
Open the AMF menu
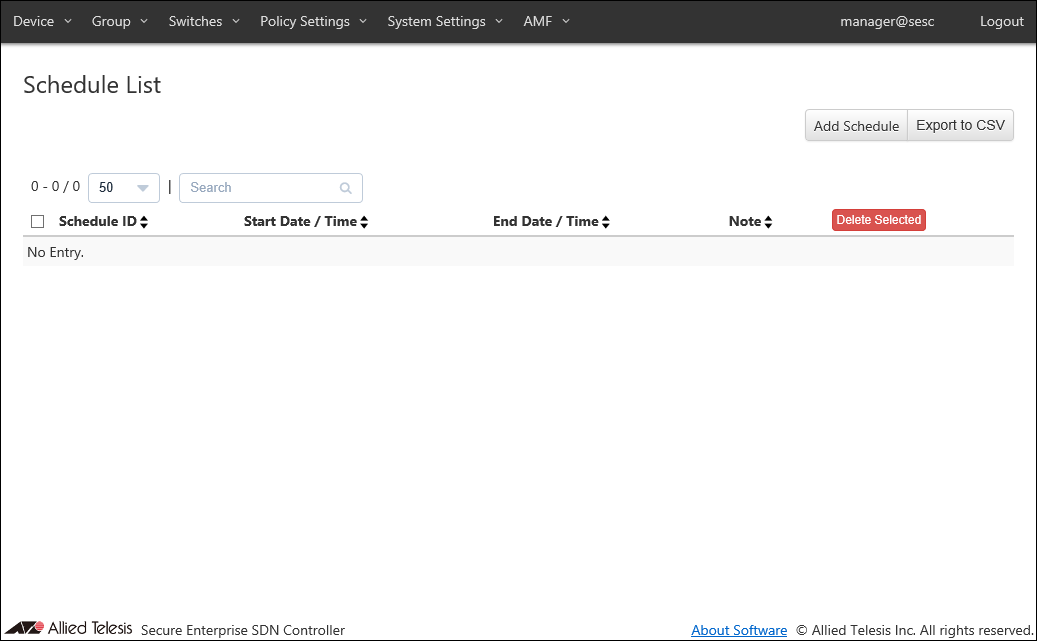[546, 21]
